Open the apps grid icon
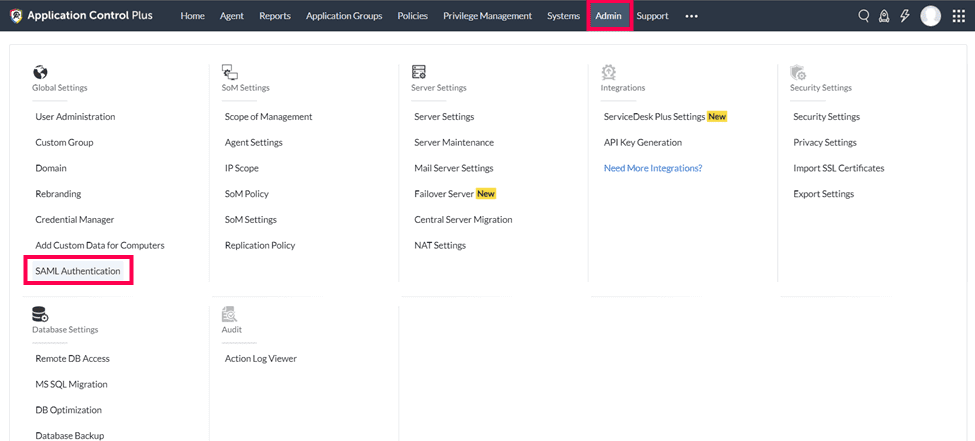Screen dimensions: 975x441 tap(958, 16)
